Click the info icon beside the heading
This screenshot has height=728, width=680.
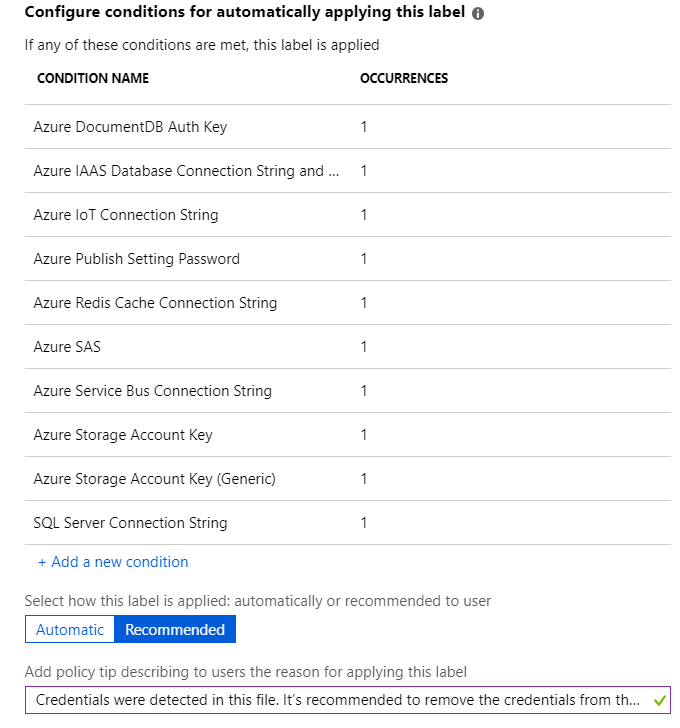[x=478, y=15]
